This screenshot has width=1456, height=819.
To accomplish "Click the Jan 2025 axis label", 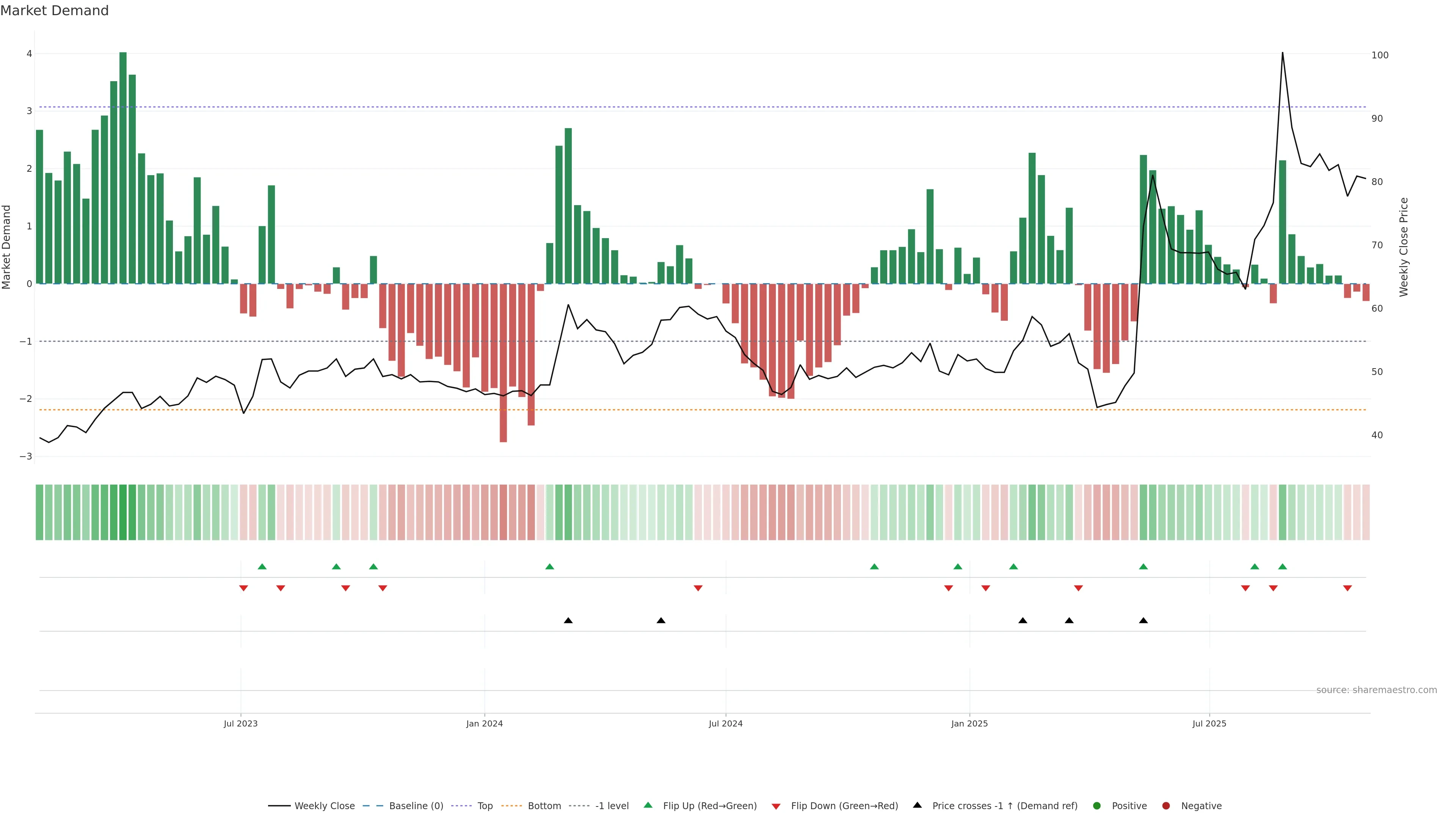I will tap(970, 723).
